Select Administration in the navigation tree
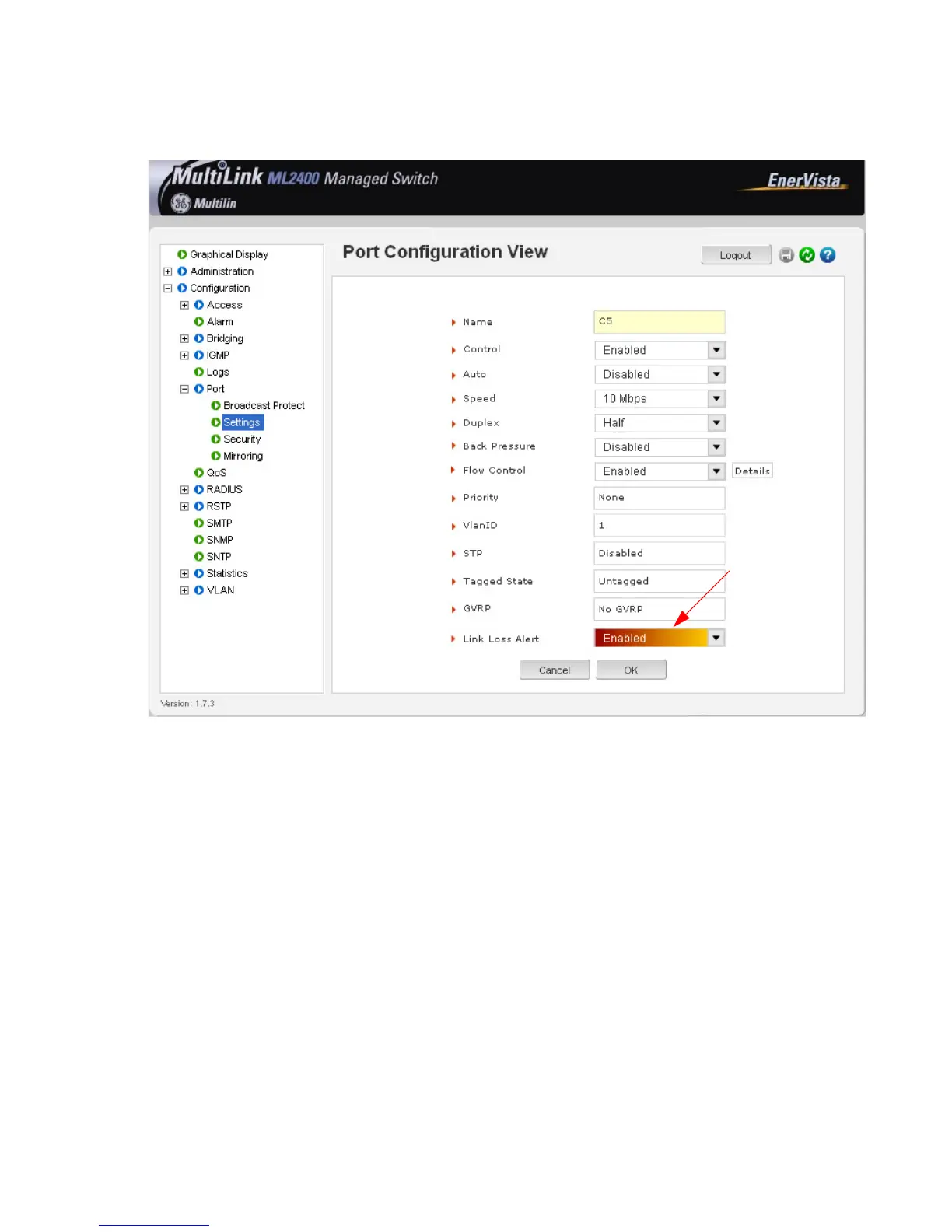 click(x=222, y=271)
